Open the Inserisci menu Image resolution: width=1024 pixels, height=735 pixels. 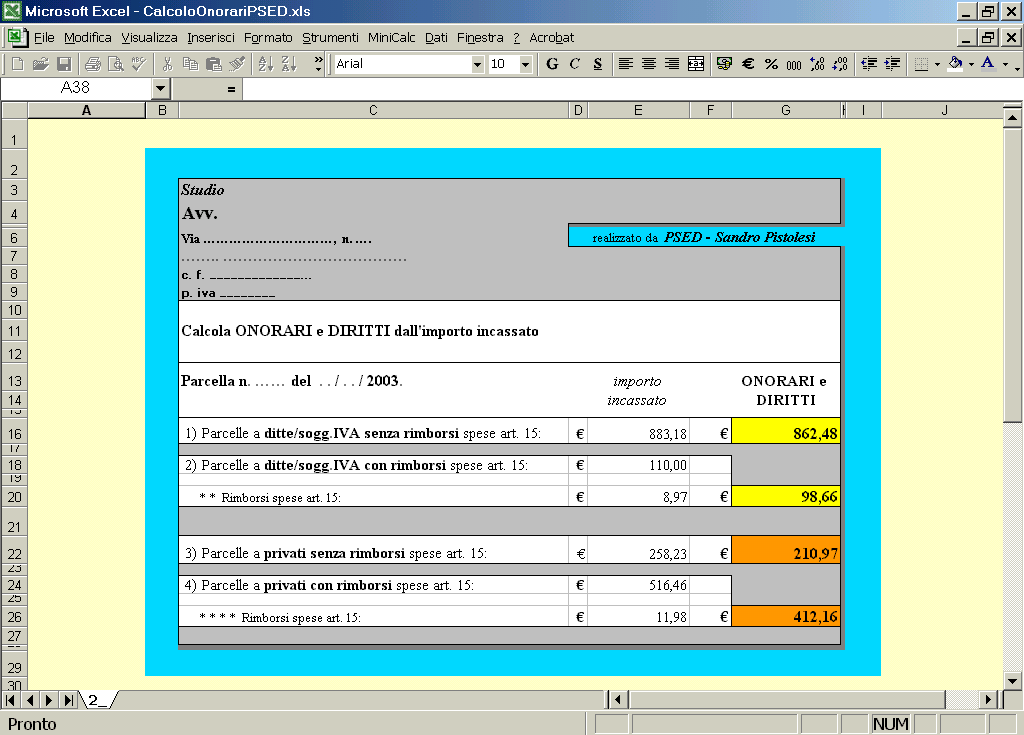coord(211,38)
